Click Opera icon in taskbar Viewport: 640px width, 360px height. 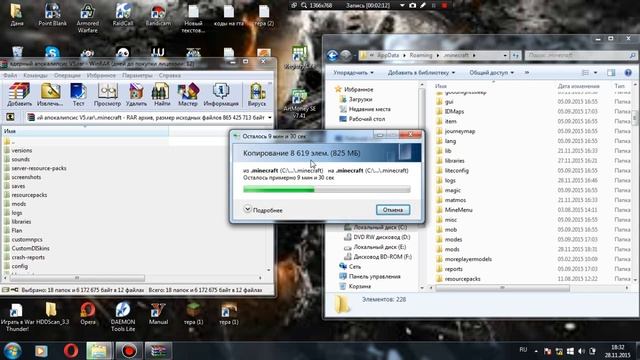(71, 351)
